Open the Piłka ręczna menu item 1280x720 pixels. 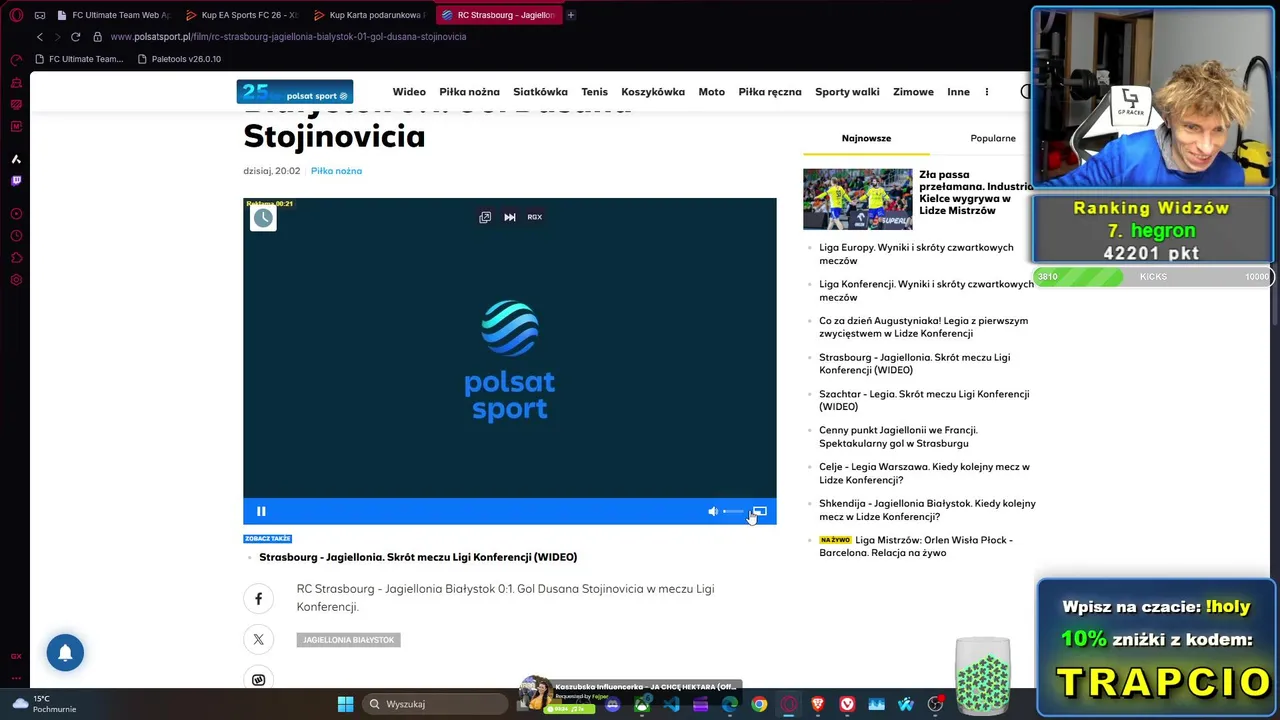click(770, 92)
